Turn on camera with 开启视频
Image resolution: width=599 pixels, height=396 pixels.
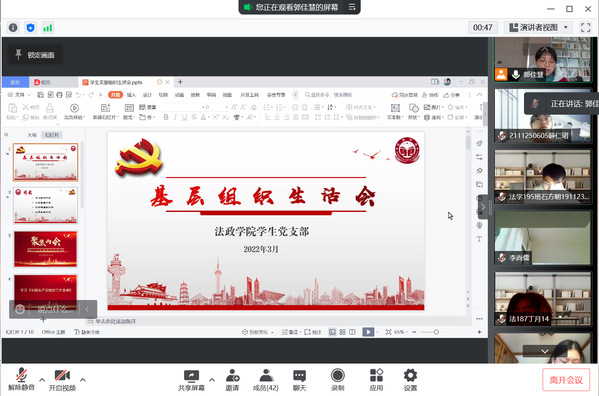pyautogui.click(x=62, y=380)
